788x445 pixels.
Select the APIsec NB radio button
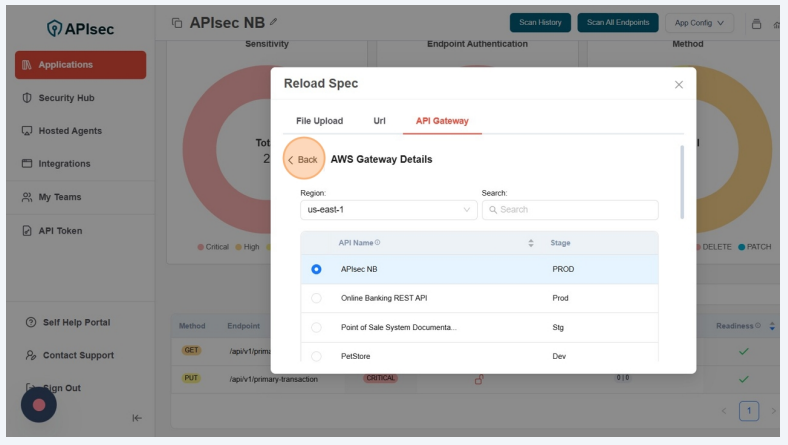316,269
